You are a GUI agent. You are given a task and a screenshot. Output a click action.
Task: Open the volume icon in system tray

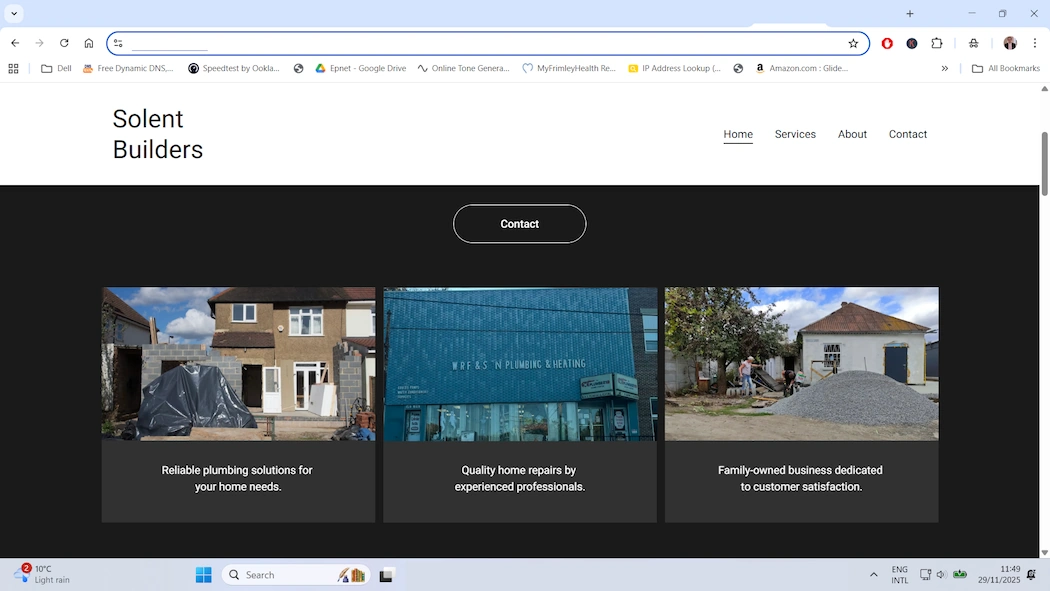point(940,574)
